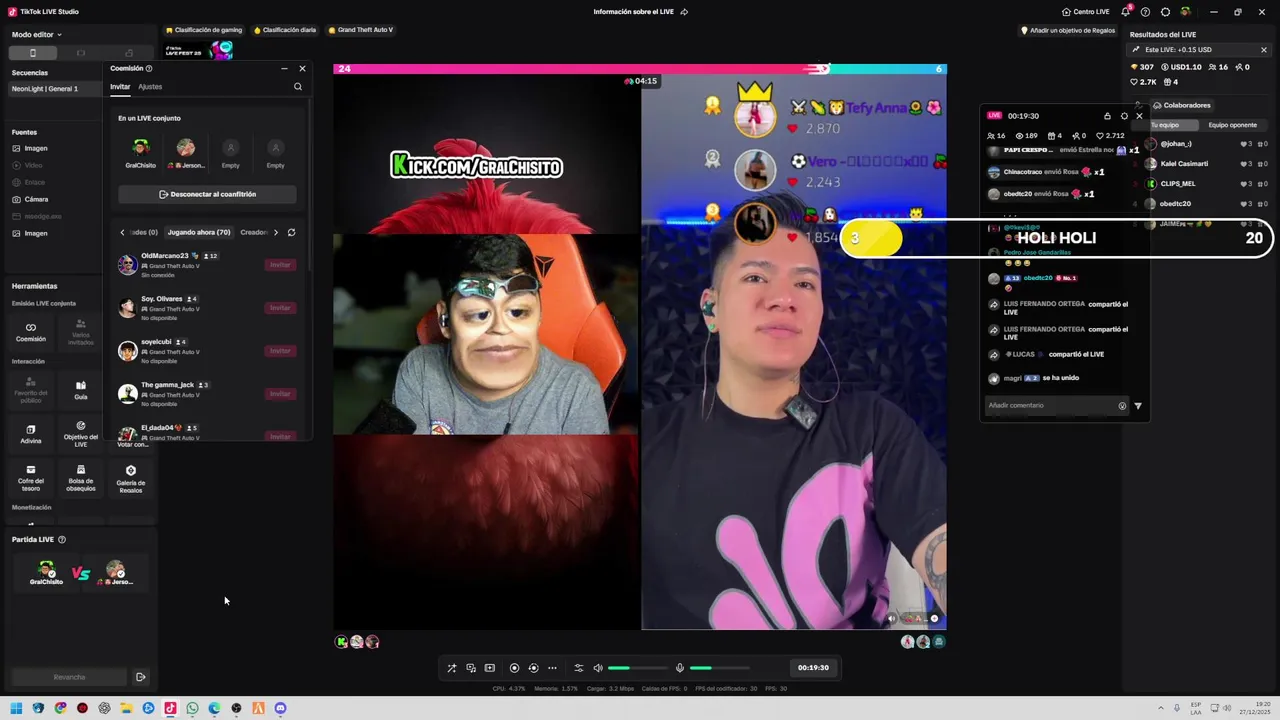Refresh the Jugando ahora list
The width and height of the screenshot is (1280, 720).
(291, 232)
